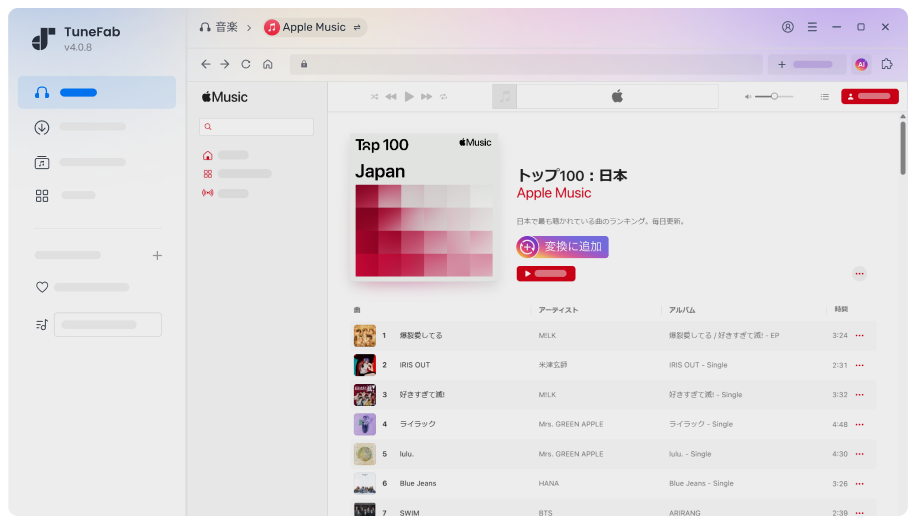Click the headphones music icon in sidebar

[42, 92]
